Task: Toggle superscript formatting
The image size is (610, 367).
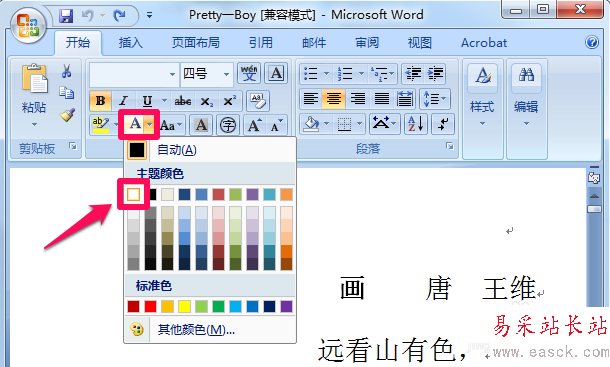Action: tap(230, 101)
